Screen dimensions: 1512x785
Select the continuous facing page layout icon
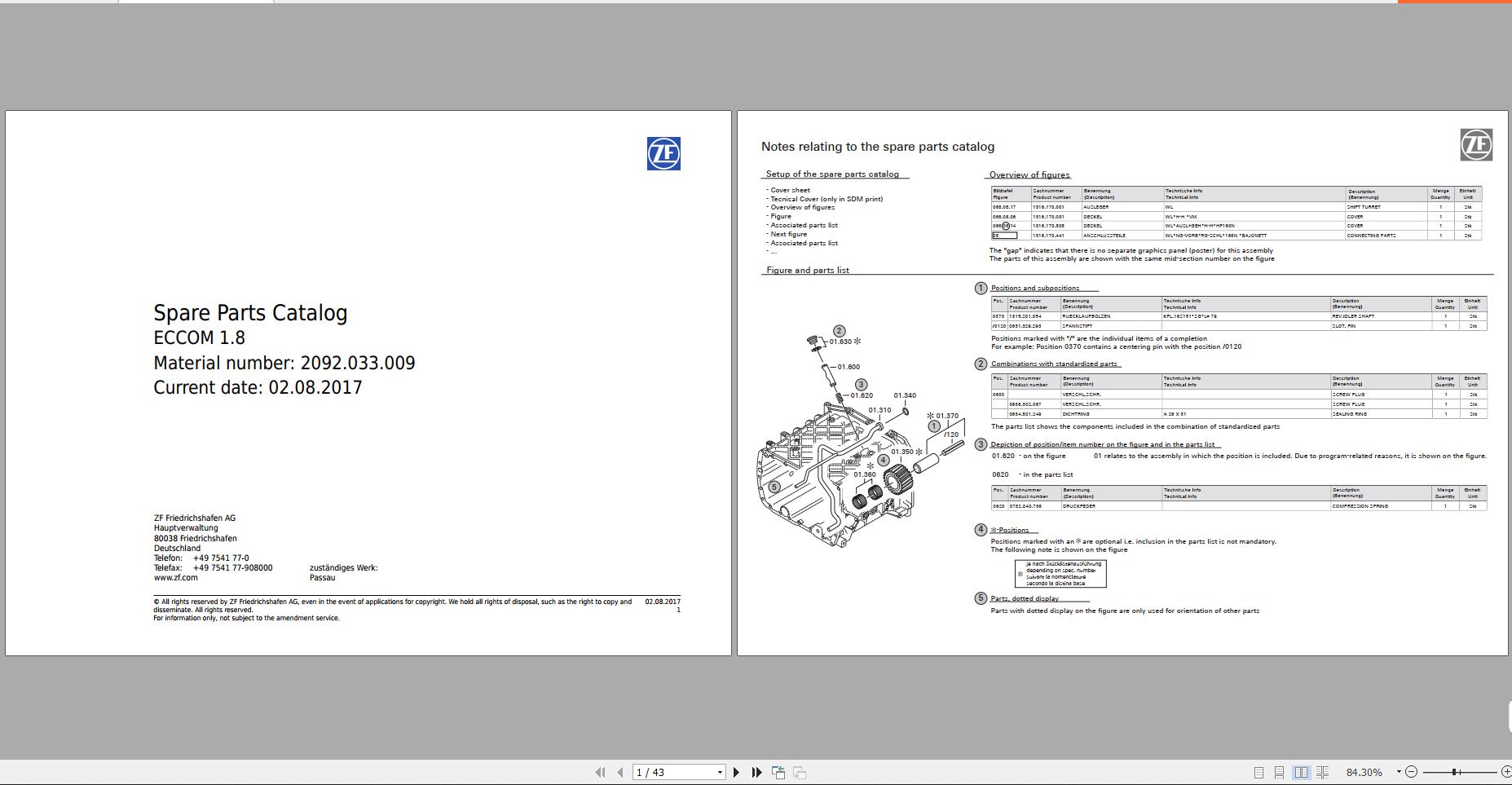click(x=1324, y=772)
